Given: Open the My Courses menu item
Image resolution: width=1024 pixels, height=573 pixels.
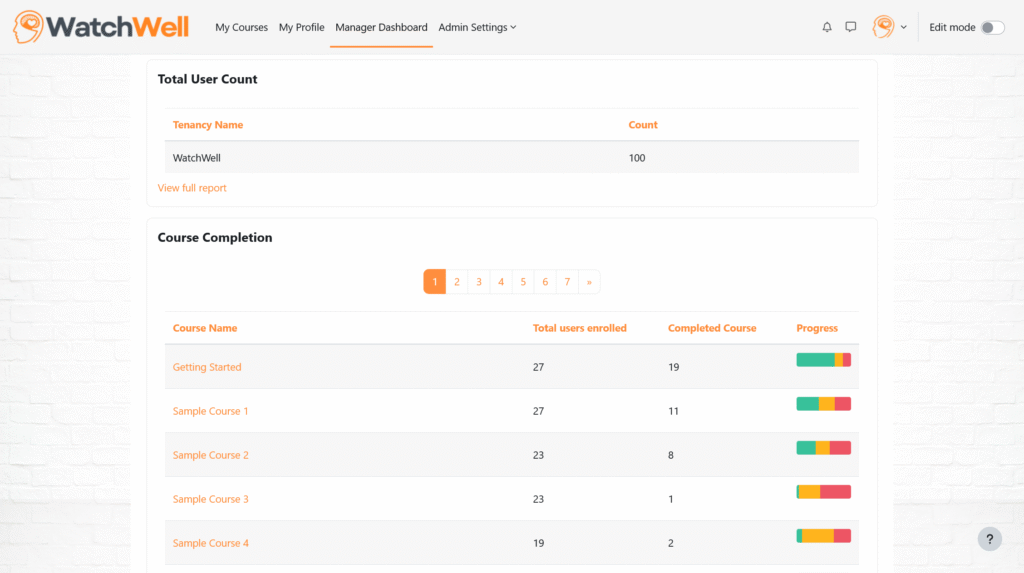Looking at the screenshot, I should click(x=241, y=27).
